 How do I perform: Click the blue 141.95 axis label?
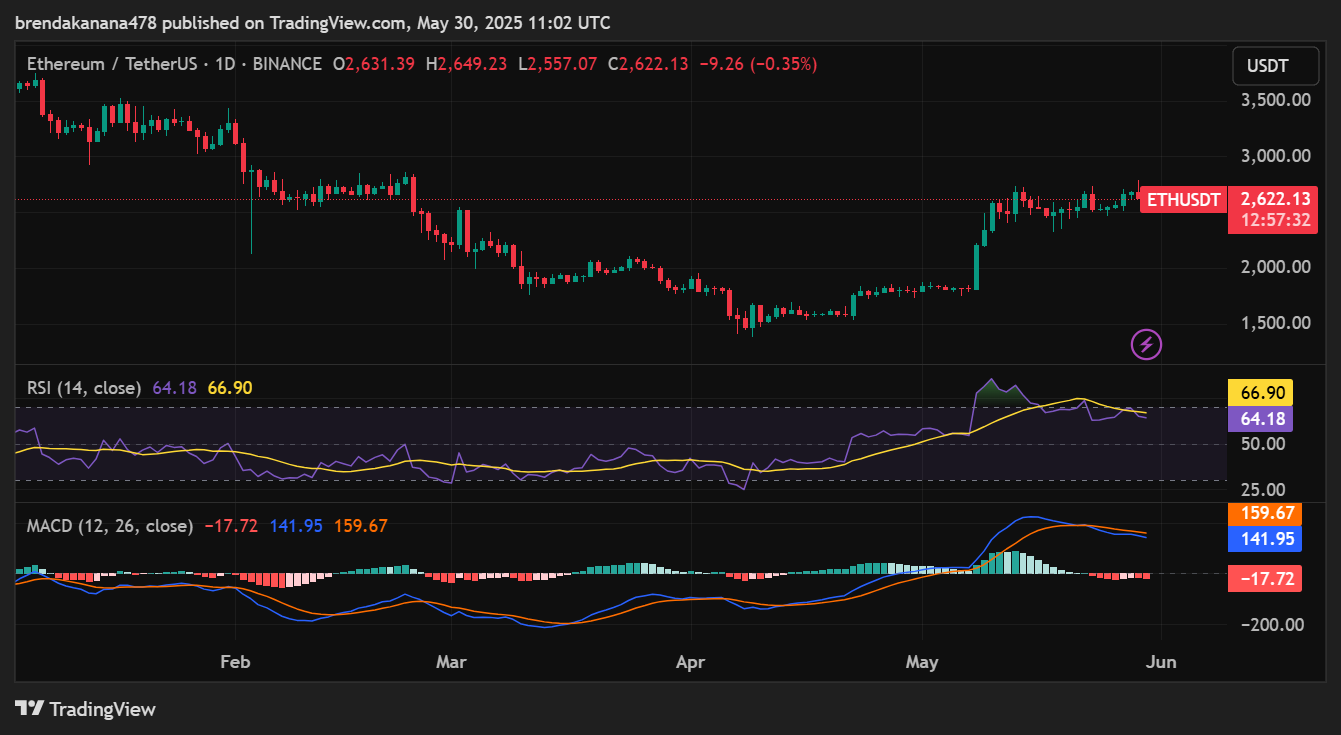click(1265, 539)
